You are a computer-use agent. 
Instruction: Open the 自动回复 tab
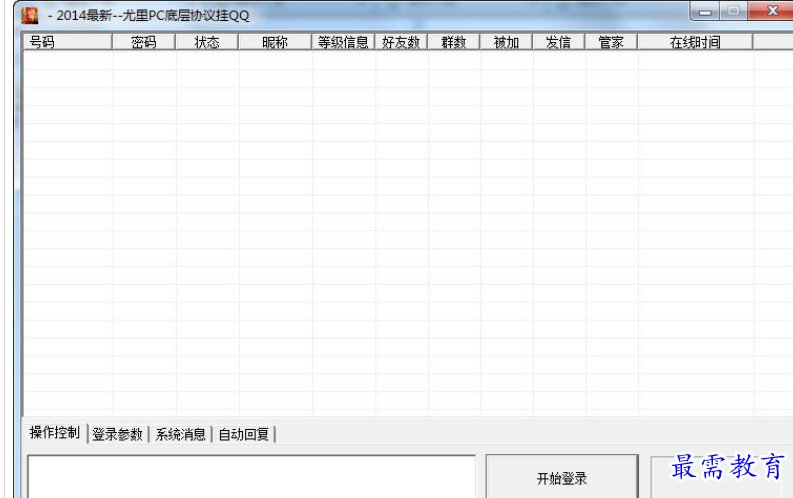point(243,434)
